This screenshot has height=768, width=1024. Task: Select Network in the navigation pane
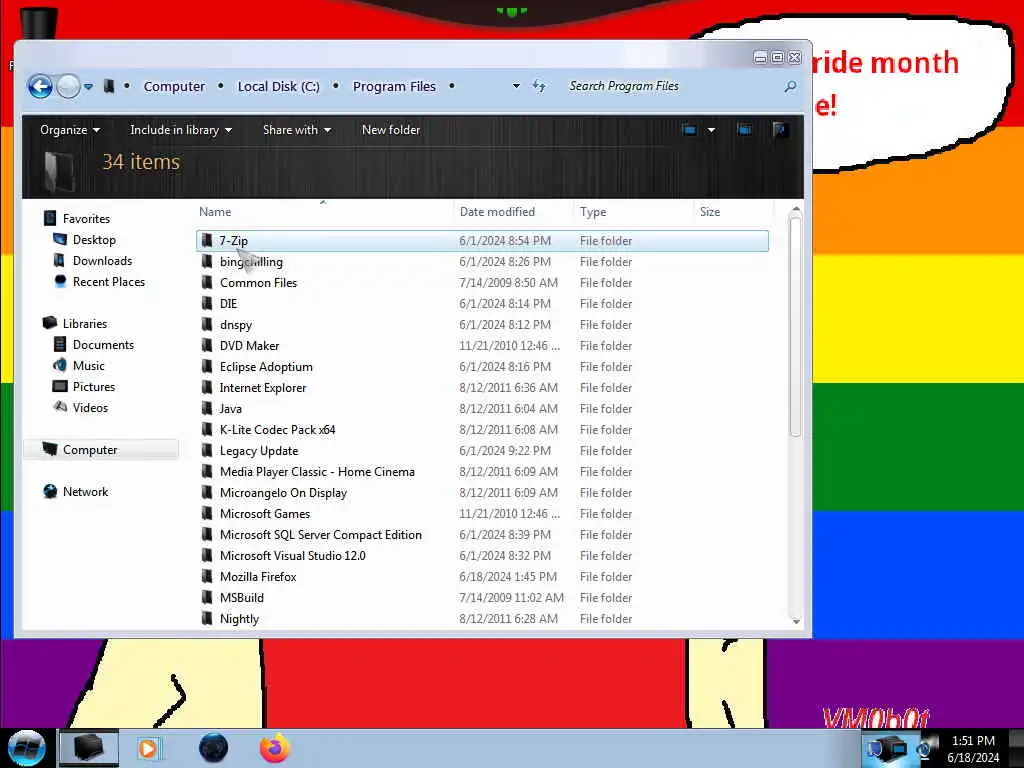[x=86, y=492]
